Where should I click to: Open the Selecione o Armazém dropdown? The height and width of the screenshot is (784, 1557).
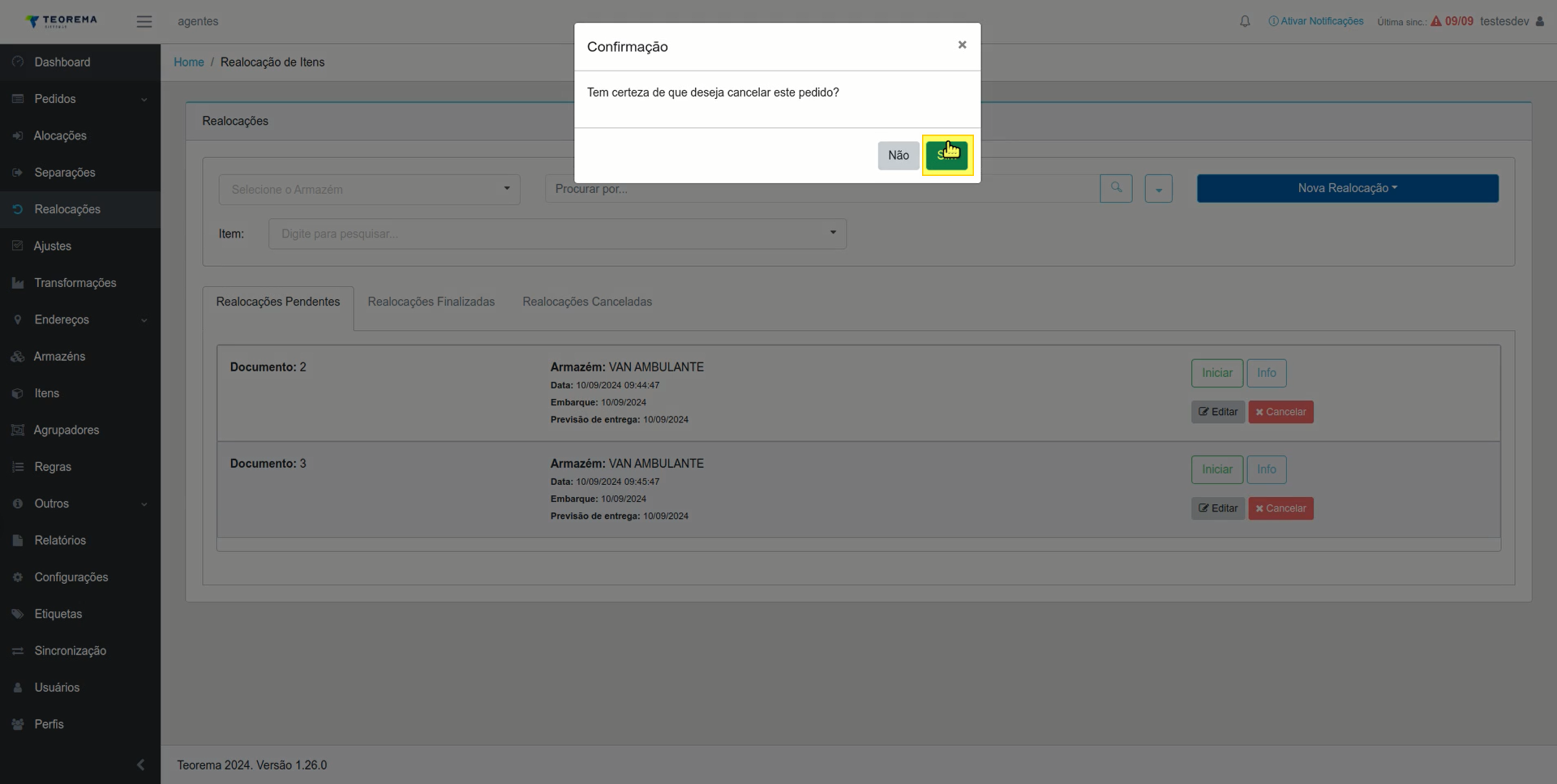369,190
